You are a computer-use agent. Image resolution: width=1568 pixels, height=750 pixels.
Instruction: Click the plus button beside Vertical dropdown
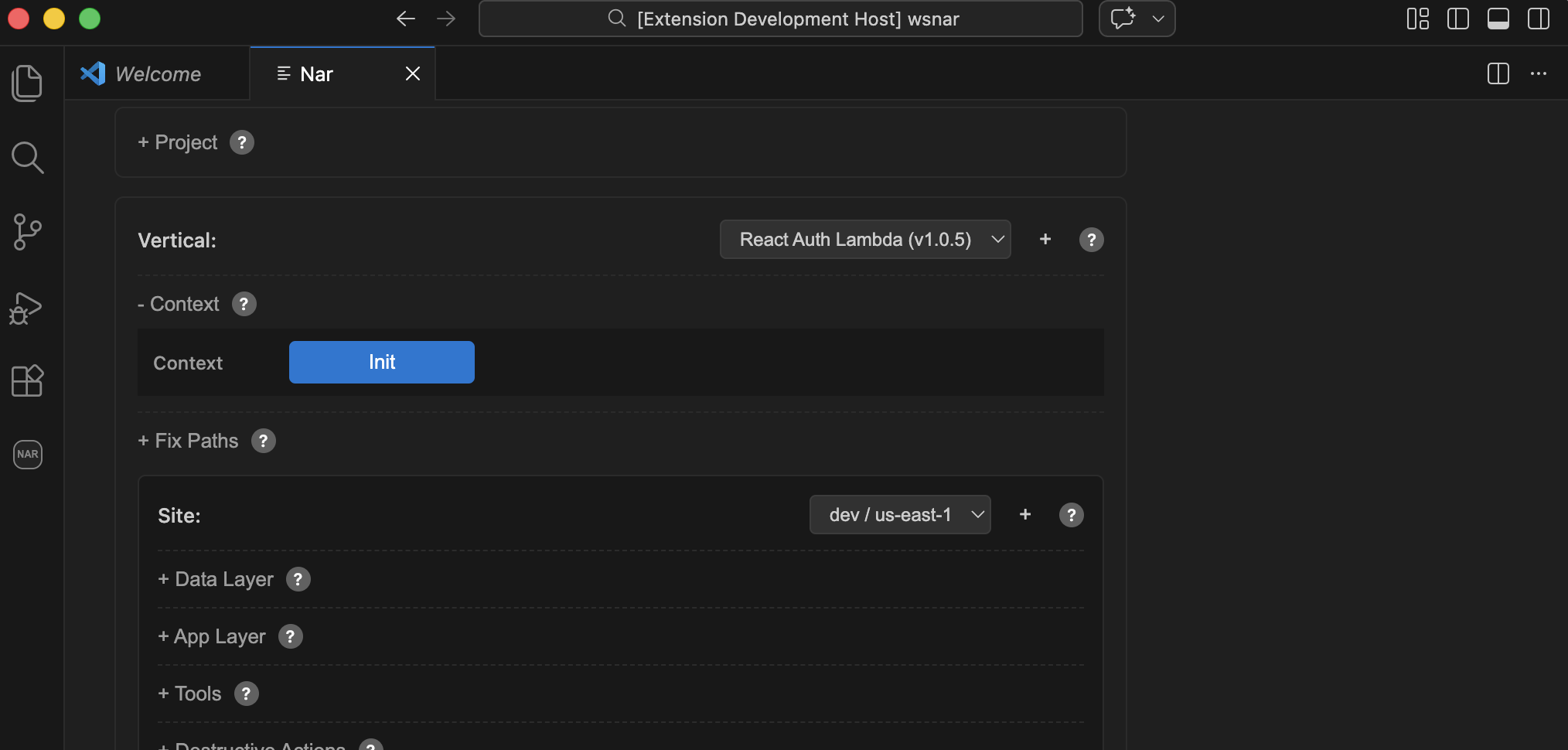point(1045,240)
